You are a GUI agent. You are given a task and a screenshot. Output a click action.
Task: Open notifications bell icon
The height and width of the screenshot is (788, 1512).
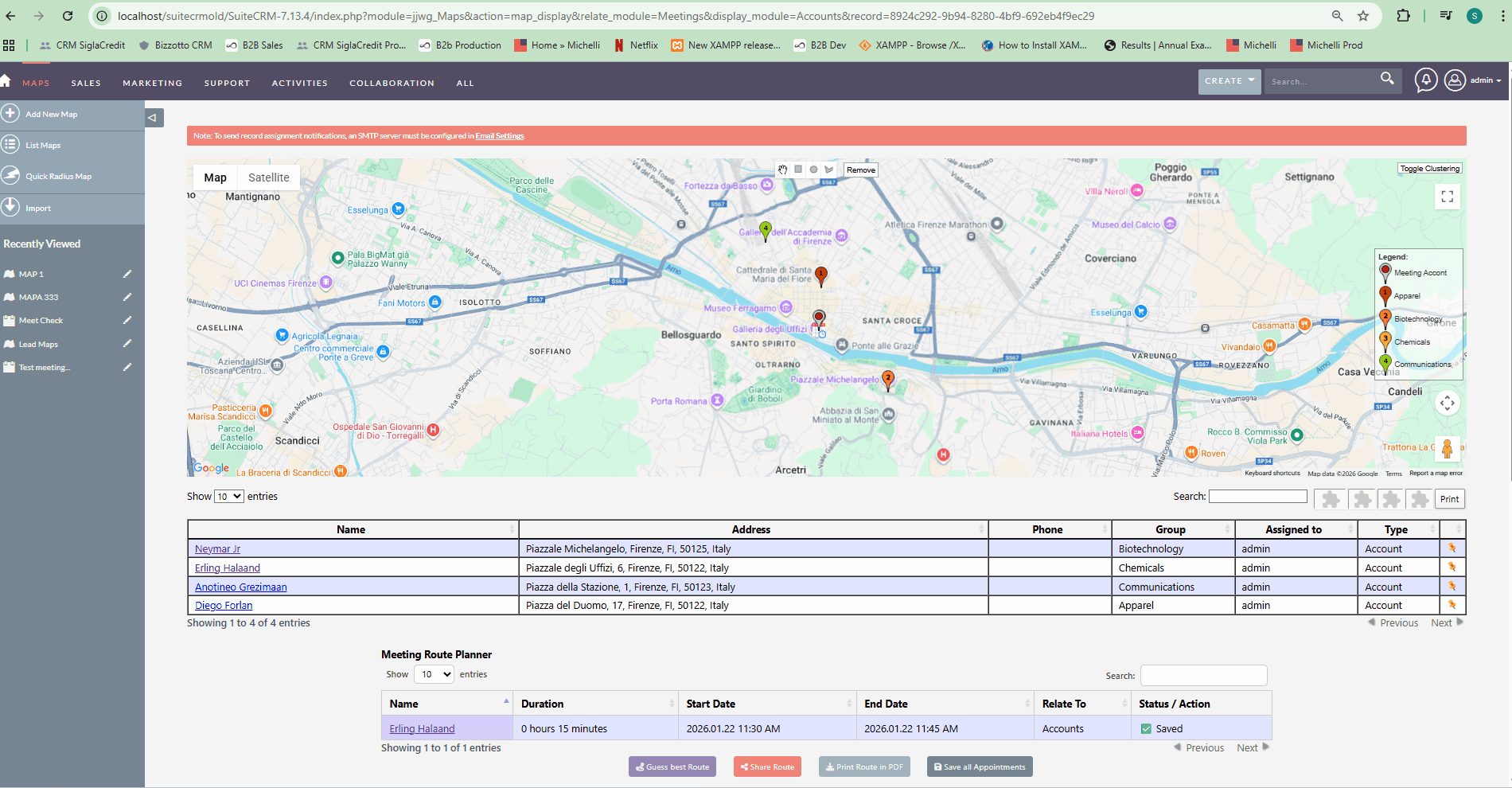pos(1425,80)
